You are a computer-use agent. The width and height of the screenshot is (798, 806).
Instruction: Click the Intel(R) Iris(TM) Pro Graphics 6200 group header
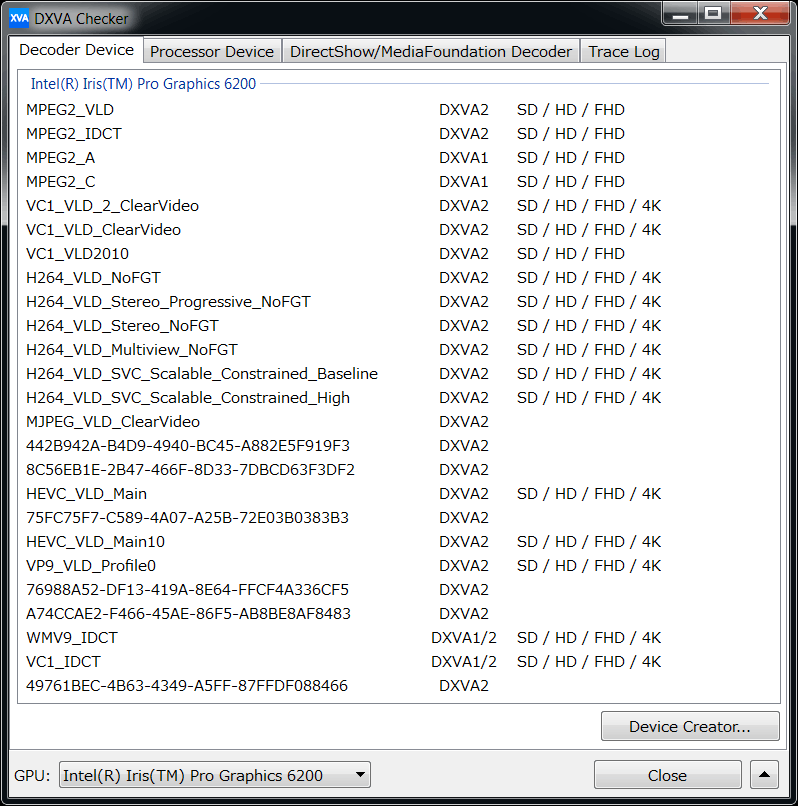pos(143,83)
